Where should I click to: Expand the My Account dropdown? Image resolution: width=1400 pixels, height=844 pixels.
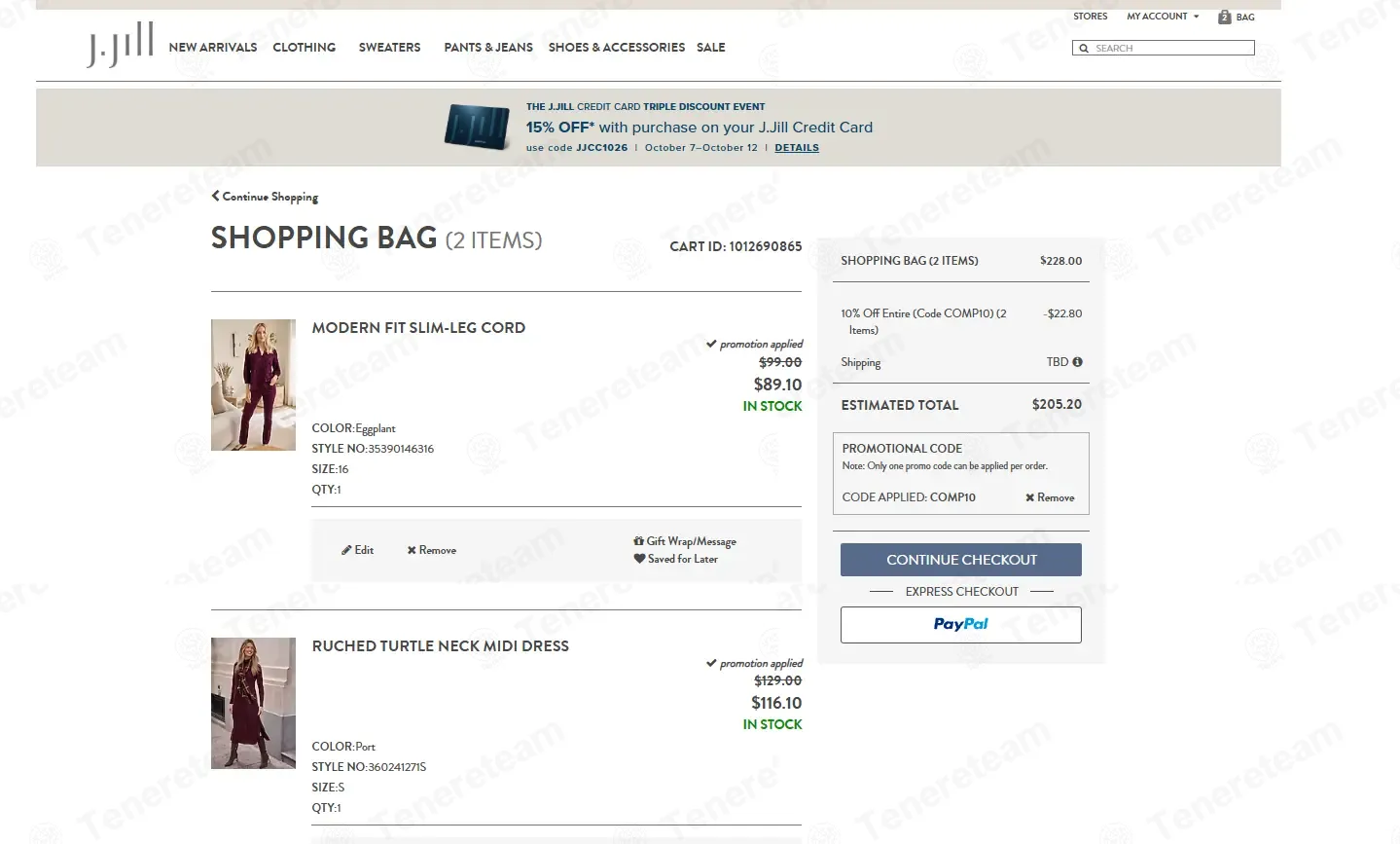[x=1163, y=17]
